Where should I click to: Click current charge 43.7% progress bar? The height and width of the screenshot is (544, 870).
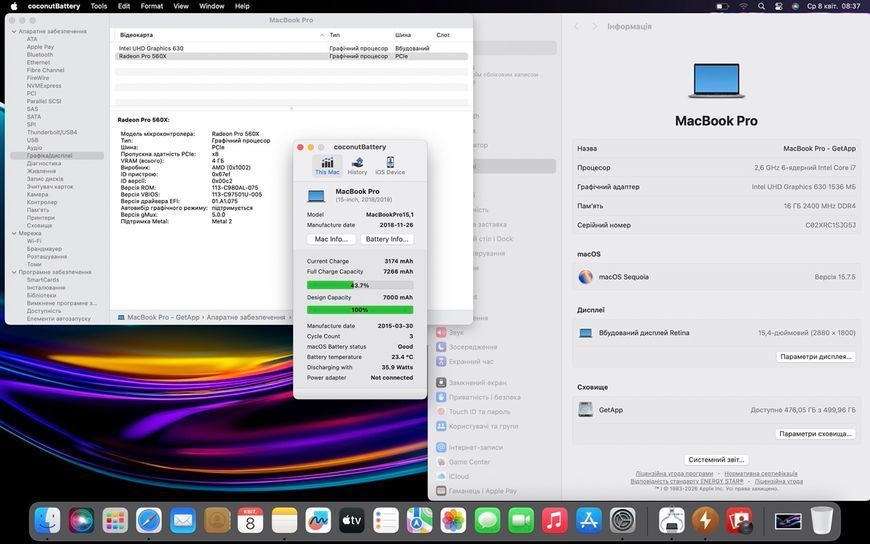pyautogui.click(x=360, y=285)
